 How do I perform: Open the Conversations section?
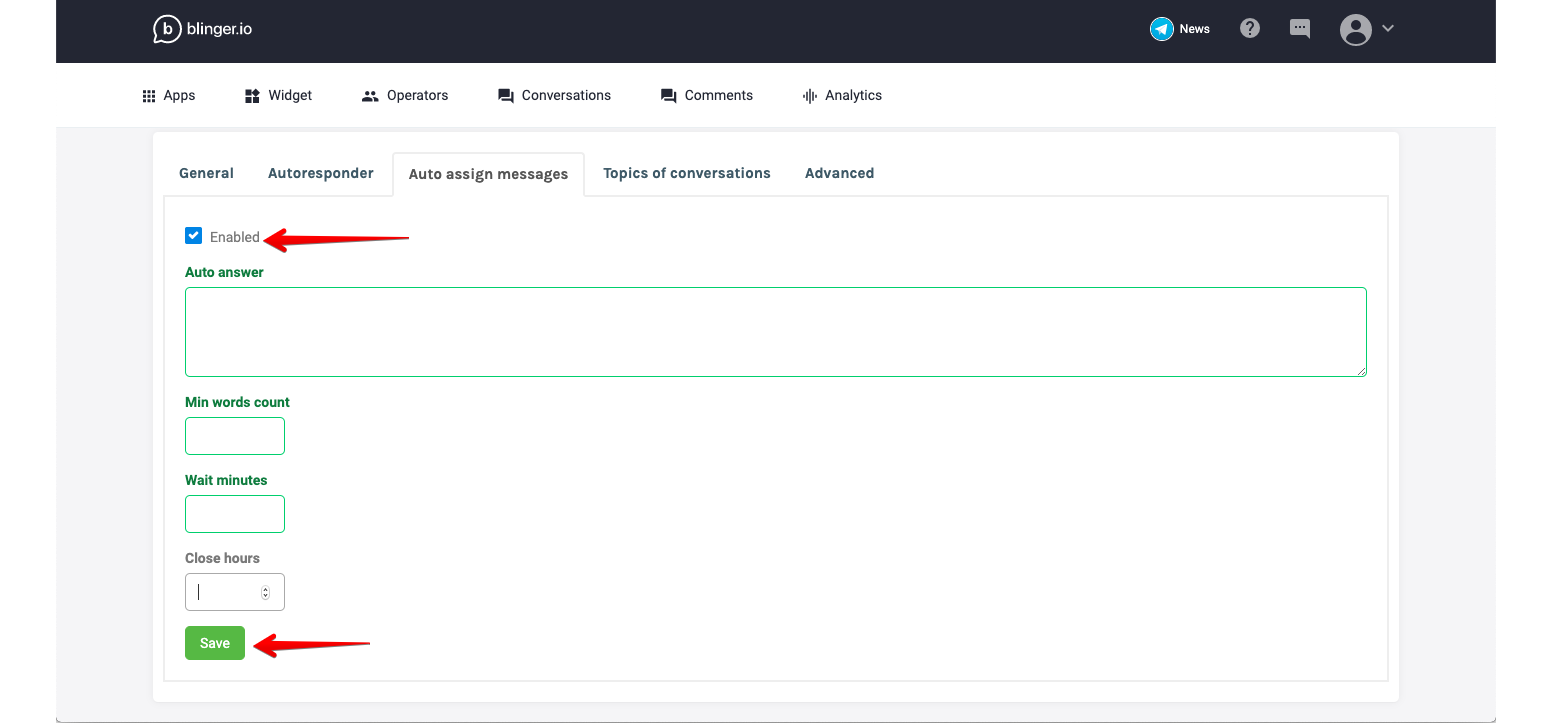(554, 95)
